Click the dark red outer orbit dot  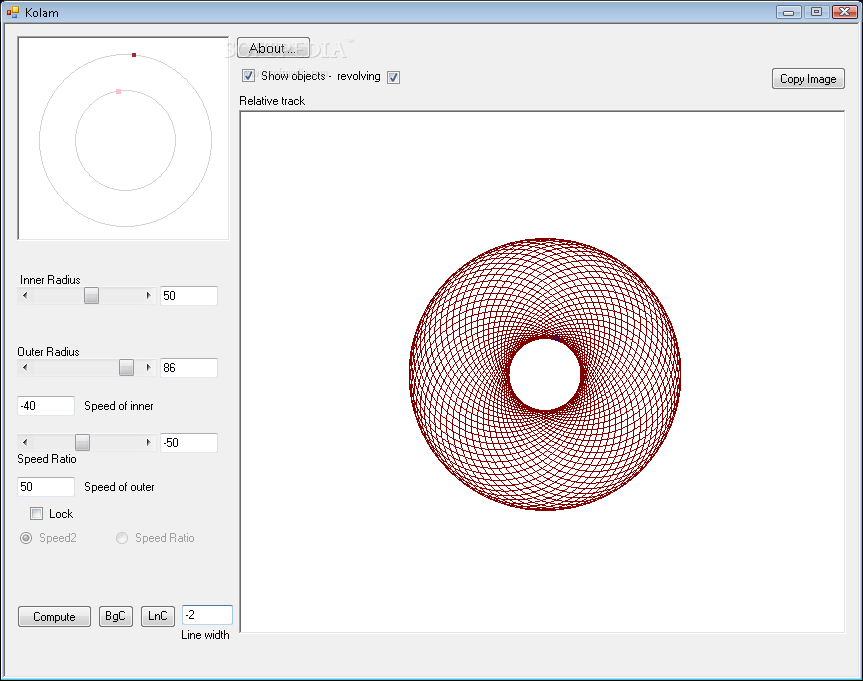pyautogui.click(x=134, y=55)
